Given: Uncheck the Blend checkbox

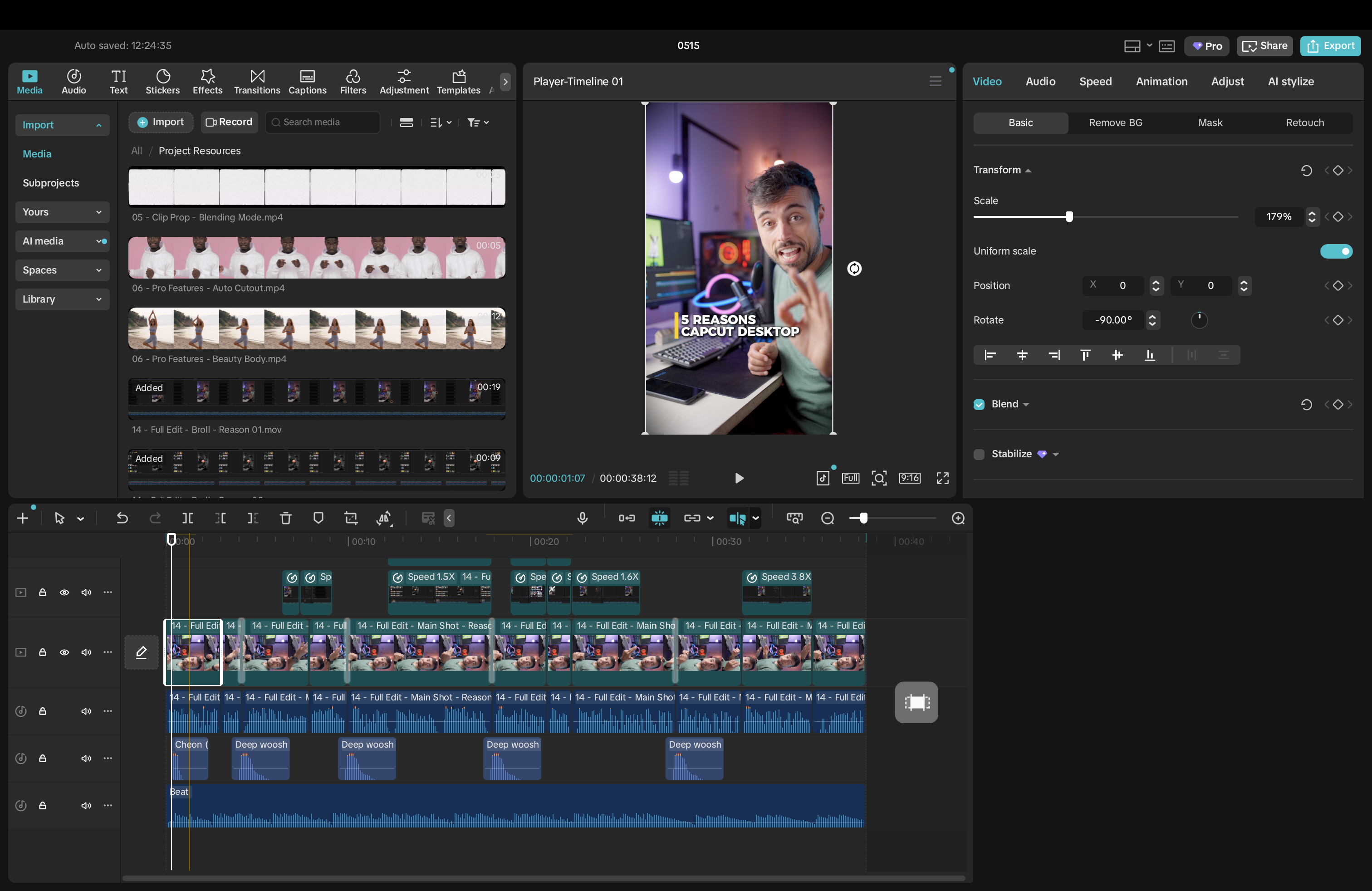Looking at the screenshot, I should click(x=979, y=405).
